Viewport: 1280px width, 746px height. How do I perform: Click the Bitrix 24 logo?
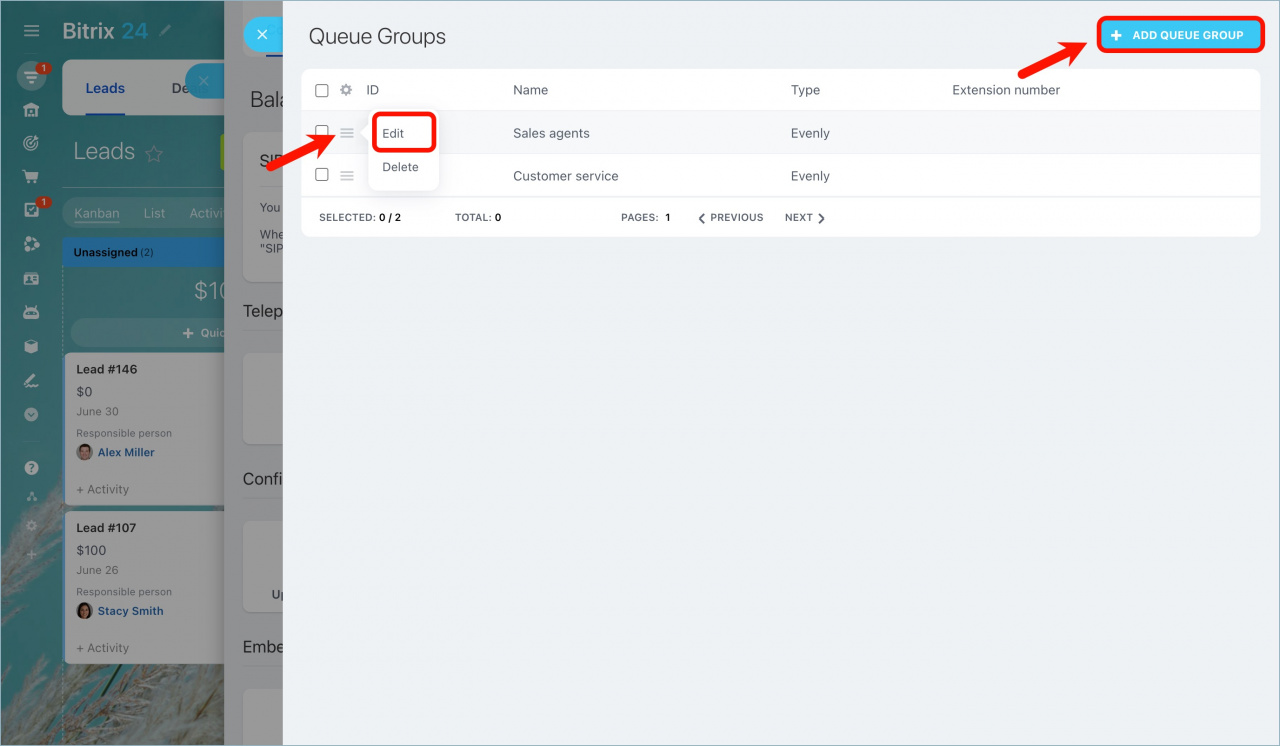click(x=105, y=31)
